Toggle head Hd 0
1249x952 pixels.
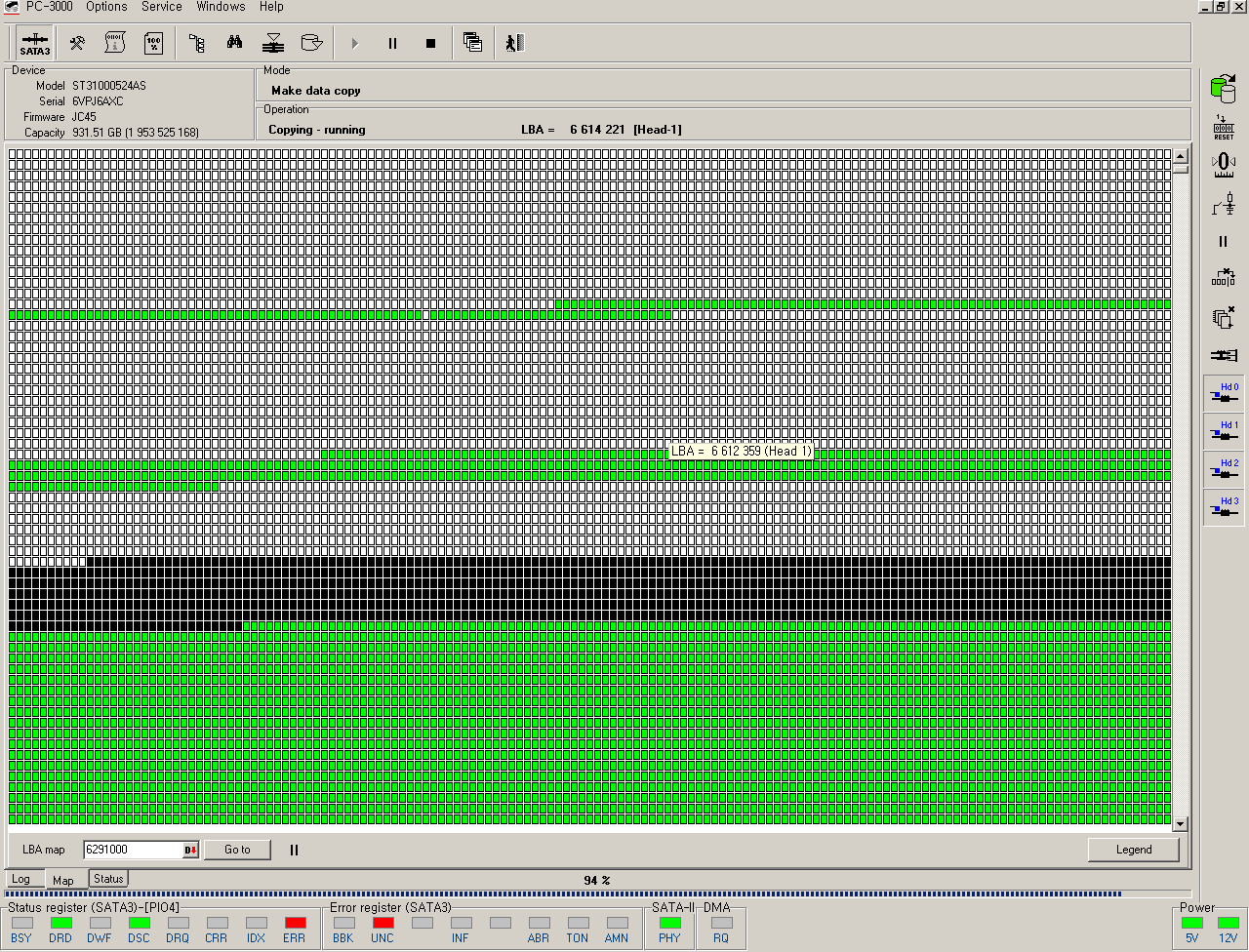point(1224,393)
